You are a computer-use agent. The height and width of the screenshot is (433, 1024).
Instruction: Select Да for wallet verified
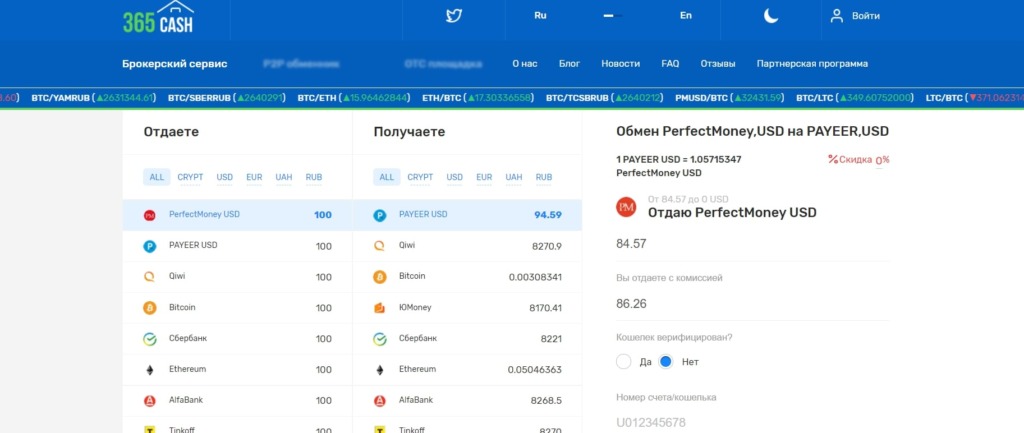pyautogui.click(x=624, y=361)
